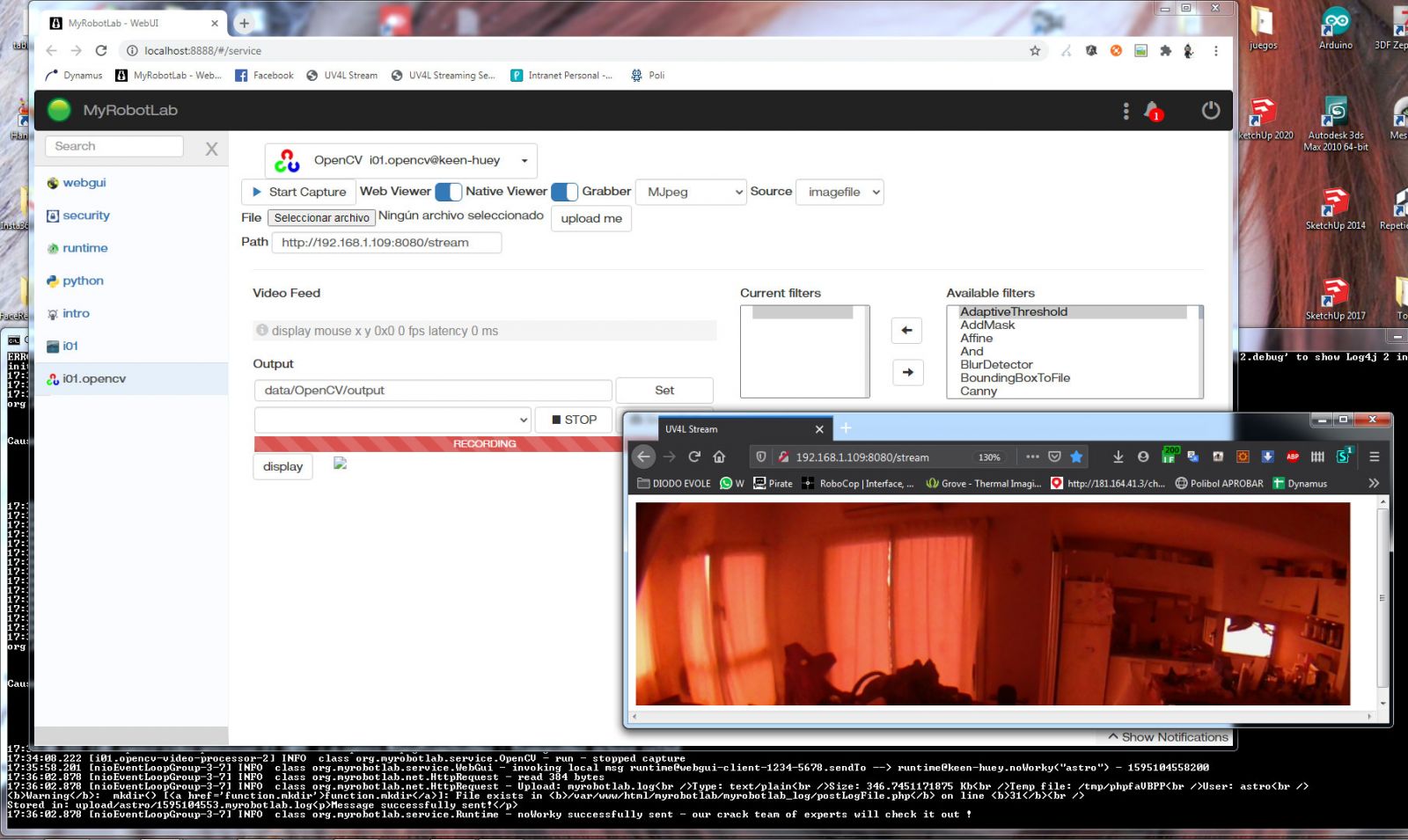Clear the service search with the X
Image resolution: width=1408 pixels, height=840 pixels.
pyautogui.click(x=211, y=149)
